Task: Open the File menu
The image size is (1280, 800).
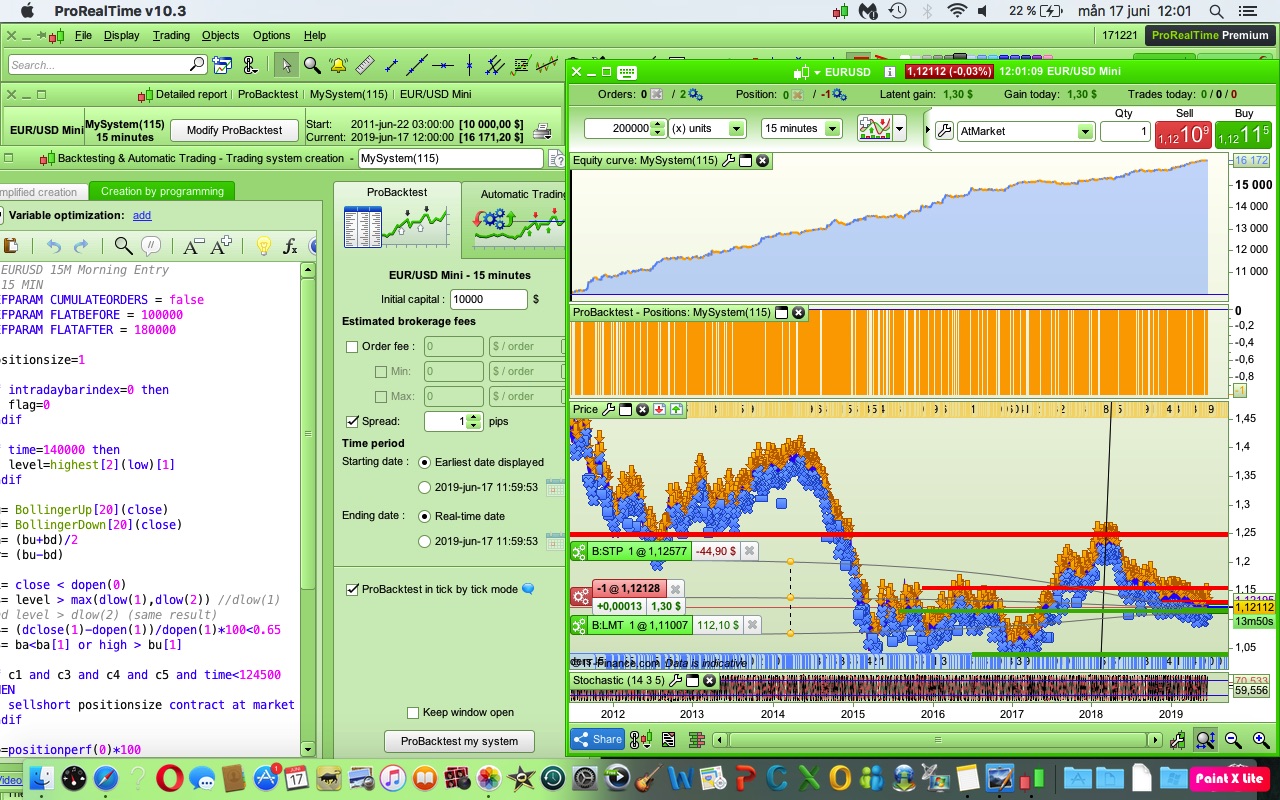Action: coord(83,35)
